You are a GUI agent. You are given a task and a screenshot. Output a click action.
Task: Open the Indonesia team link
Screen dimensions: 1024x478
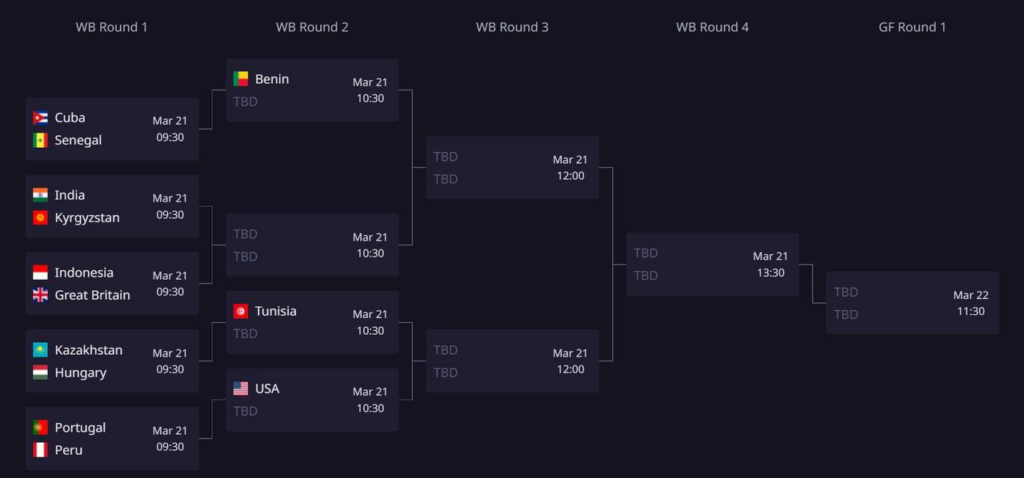[84, 272]
